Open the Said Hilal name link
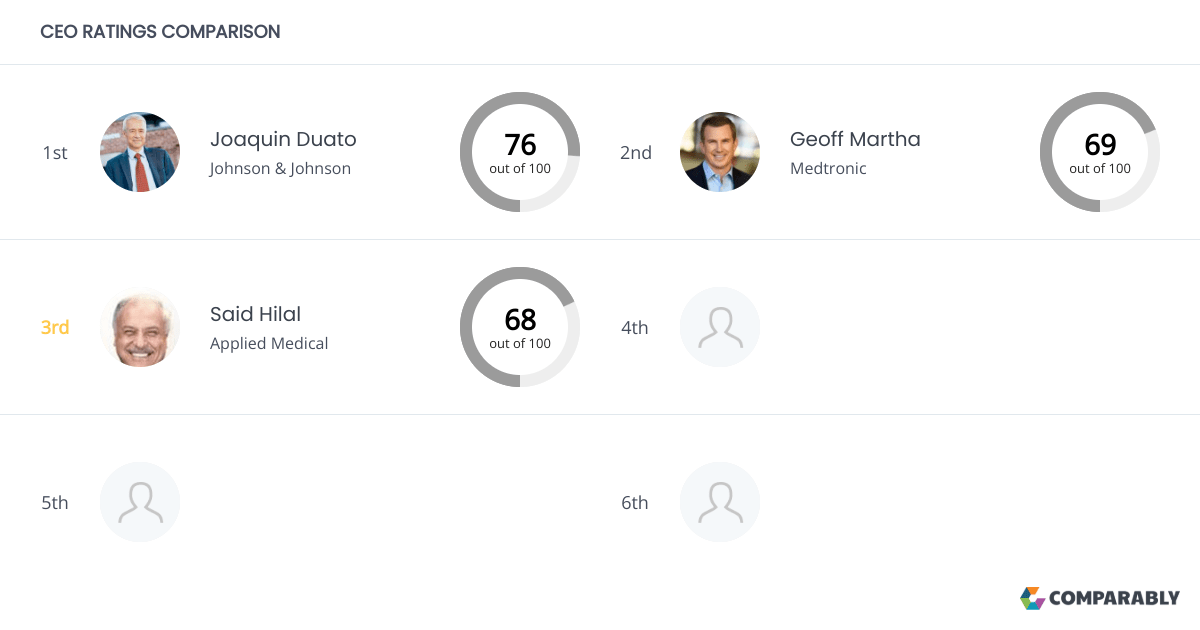Screen dimensions: 1200x630 click(x=255, y=314)
